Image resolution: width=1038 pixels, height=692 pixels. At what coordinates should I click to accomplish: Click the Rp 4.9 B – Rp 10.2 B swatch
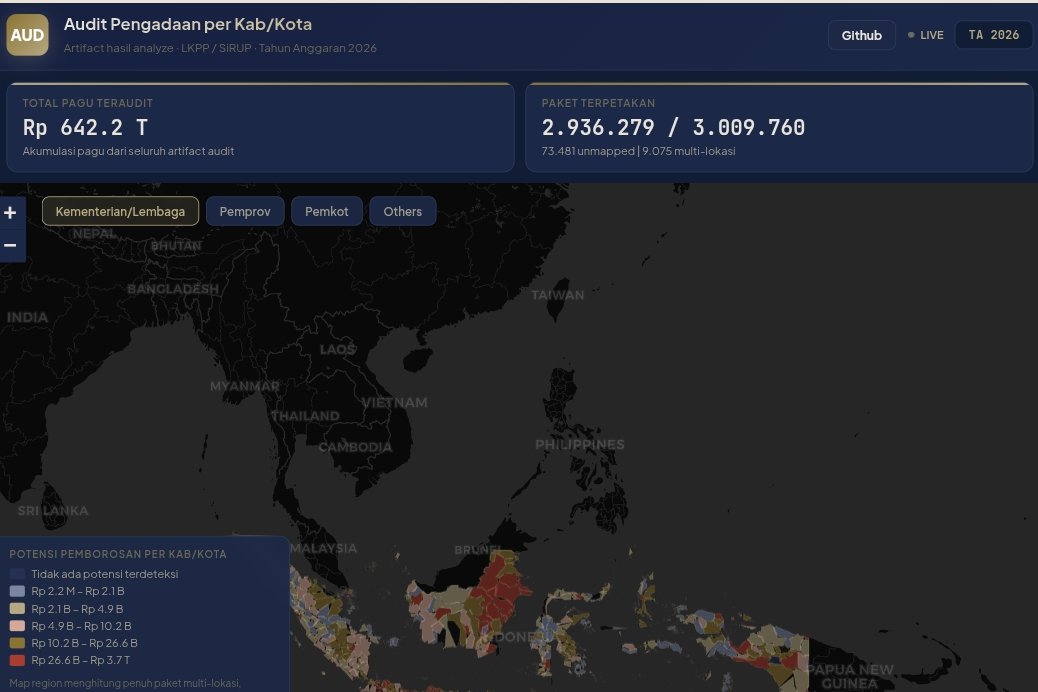coord(17,626)
